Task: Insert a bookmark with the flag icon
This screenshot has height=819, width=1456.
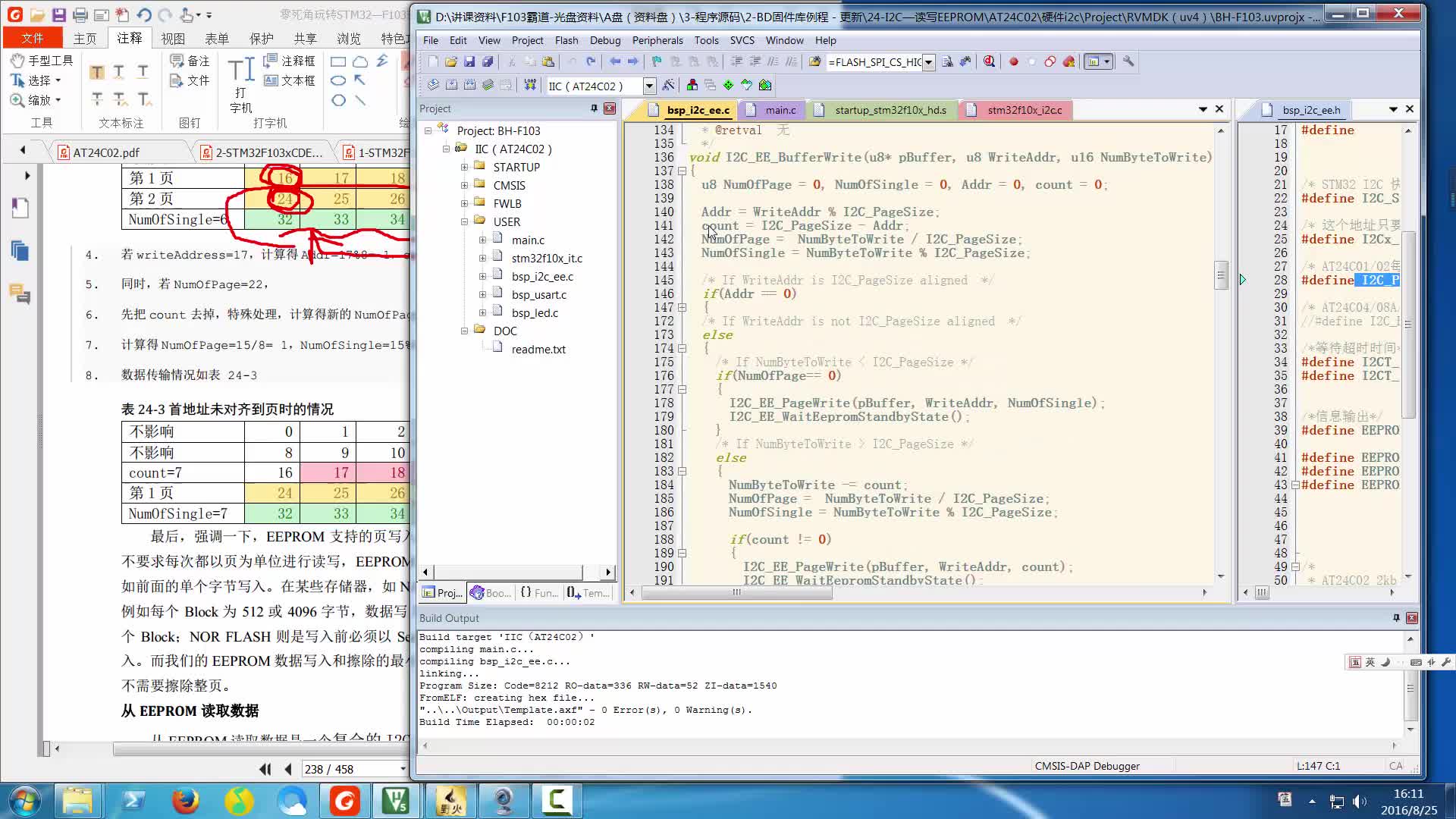Action: click(x=657, y=61)
